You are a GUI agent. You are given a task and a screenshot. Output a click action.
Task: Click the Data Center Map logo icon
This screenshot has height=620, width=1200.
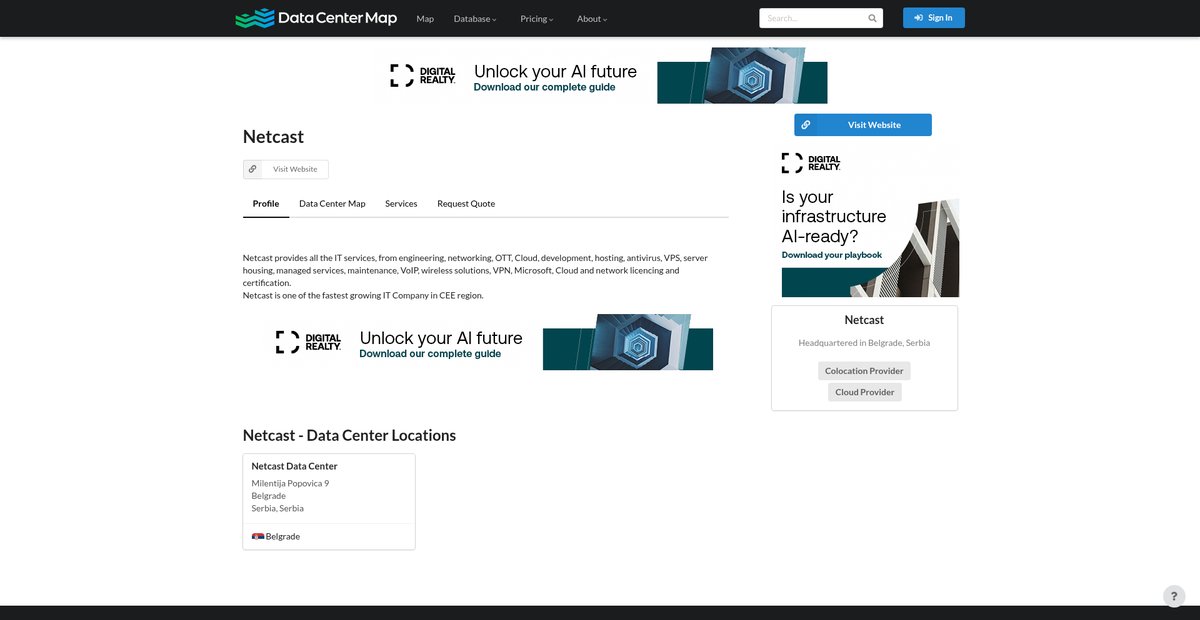[x=254, y=18]
